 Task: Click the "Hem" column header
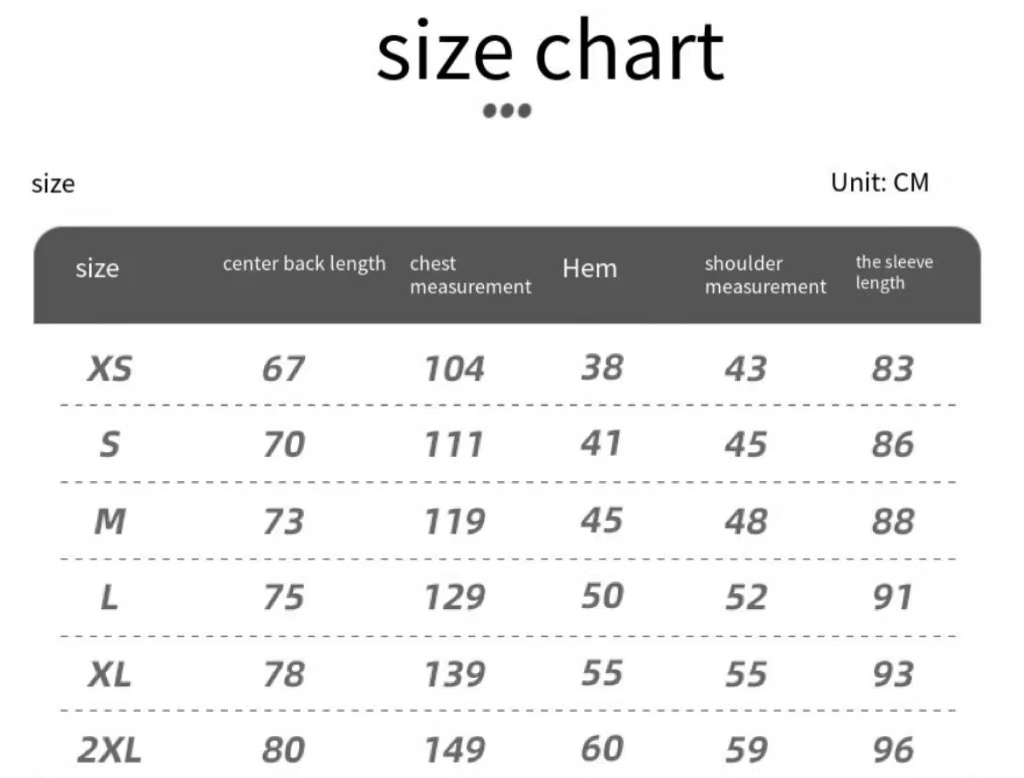coord(589,268)
